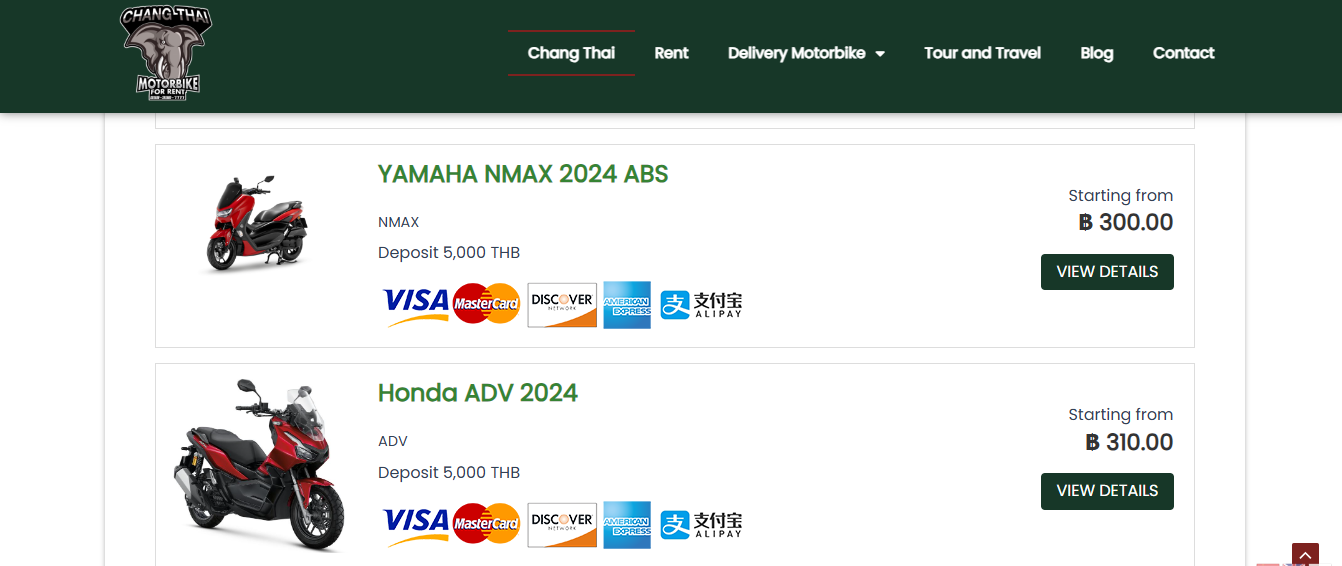The image size is (1342, 566).
Task: Go to Tour and Travel page
Action: click(x=982, y=53)
